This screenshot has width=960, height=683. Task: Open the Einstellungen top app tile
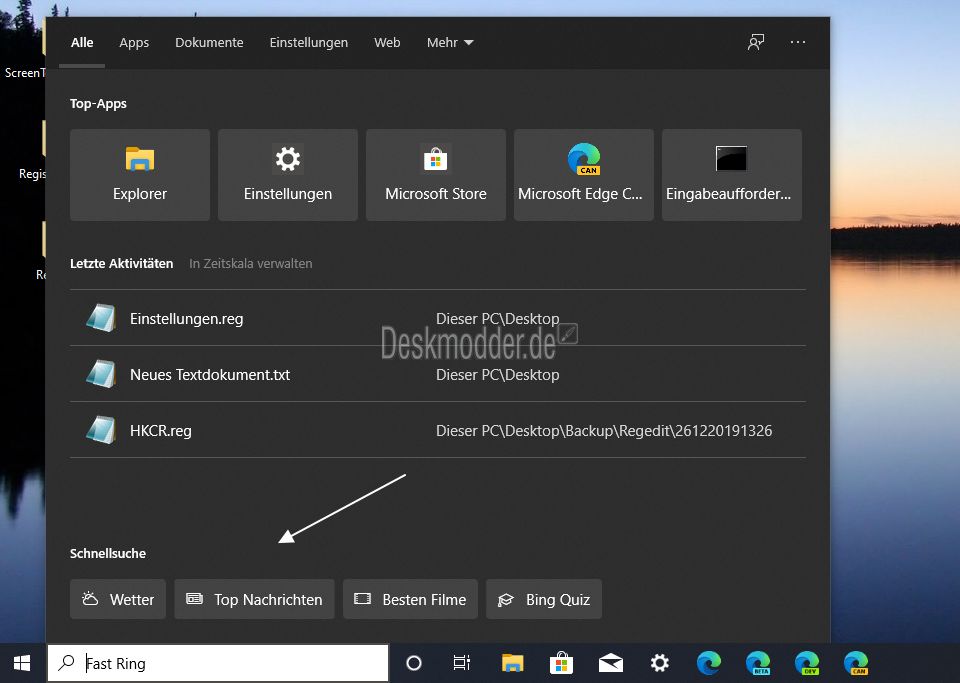click(x=288, y=174)
